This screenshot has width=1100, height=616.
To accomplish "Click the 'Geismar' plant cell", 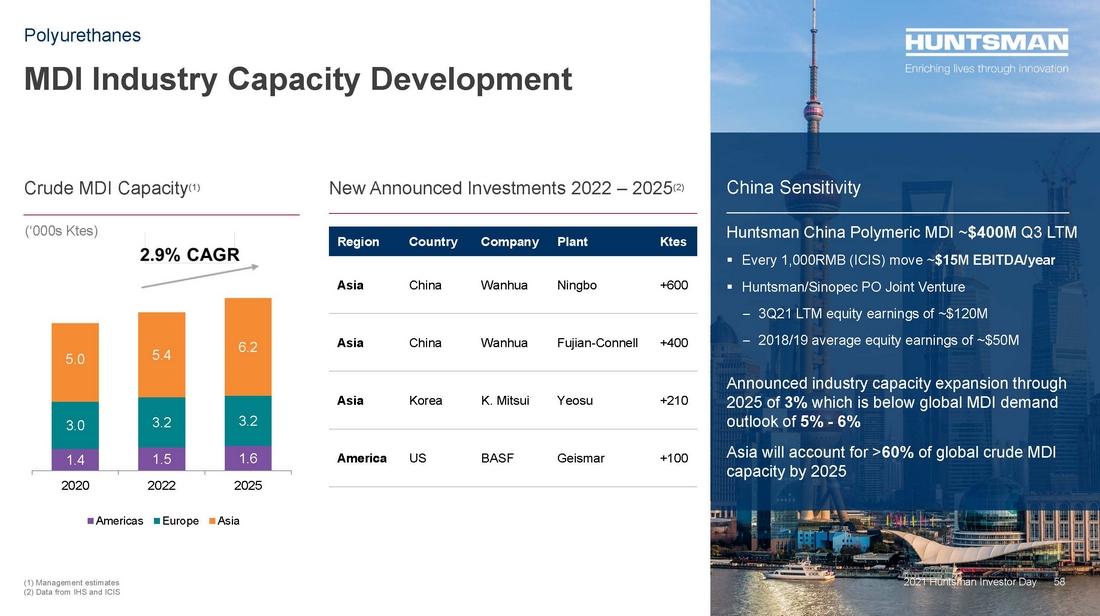I will click(x=581, y=458).
